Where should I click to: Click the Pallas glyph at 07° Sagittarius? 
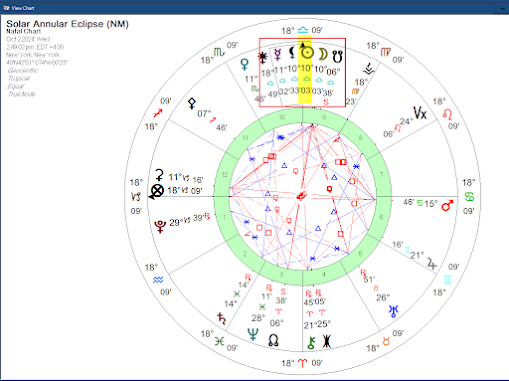pyautogui.click(x=192, y=104)
